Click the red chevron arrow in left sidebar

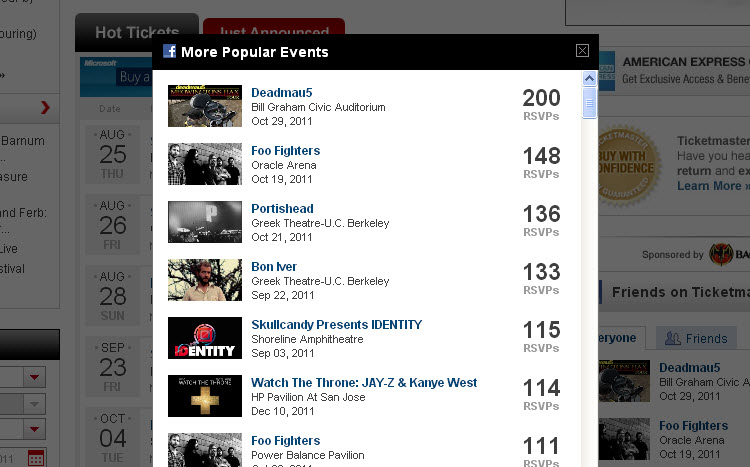45,108
